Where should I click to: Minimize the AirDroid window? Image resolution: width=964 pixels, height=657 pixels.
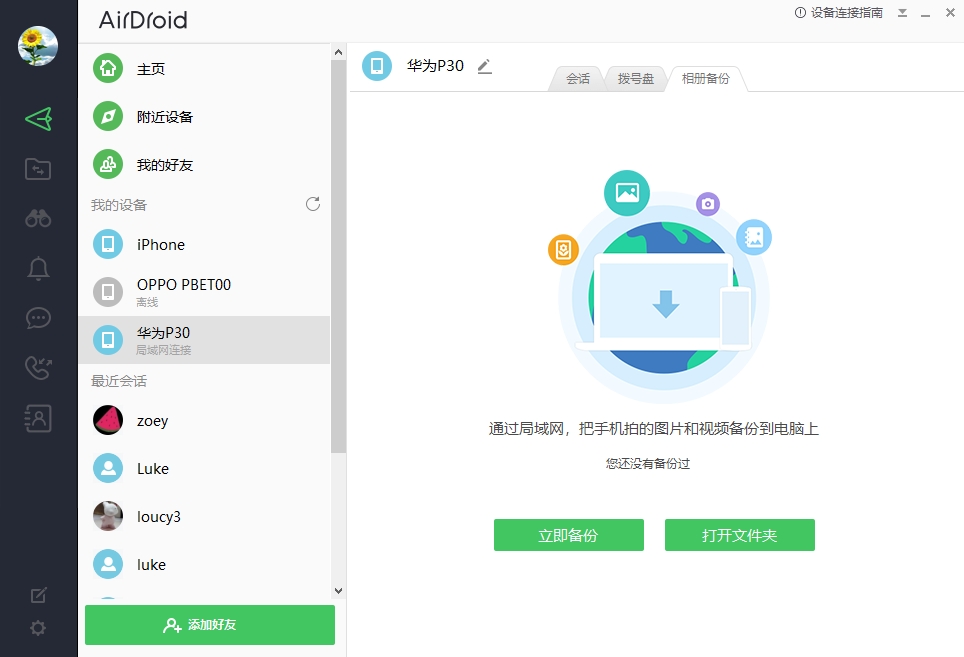pos(925,13)
